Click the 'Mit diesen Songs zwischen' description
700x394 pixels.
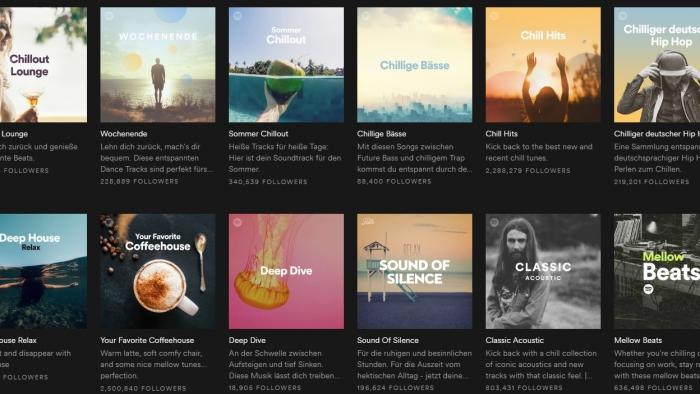(x=414, y=158)
